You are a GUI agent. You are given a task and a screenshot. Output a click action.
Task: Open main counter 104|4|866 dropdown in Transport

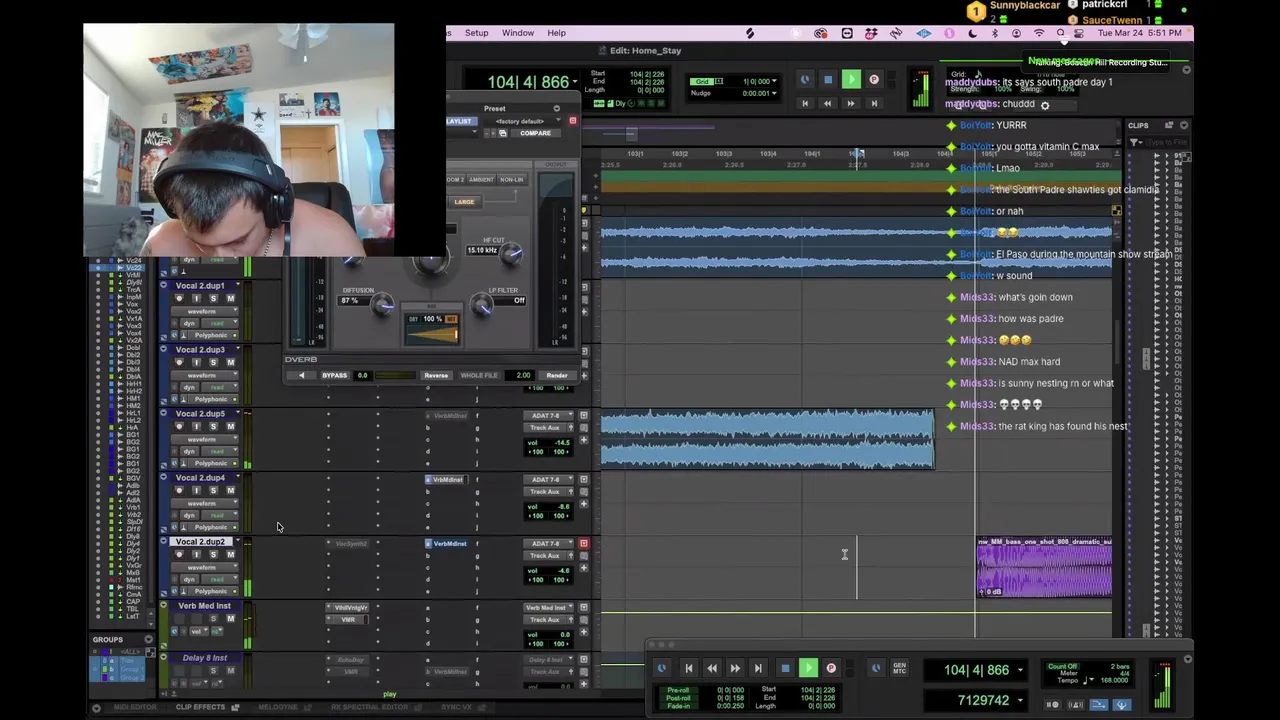(x=1020, y=670)
